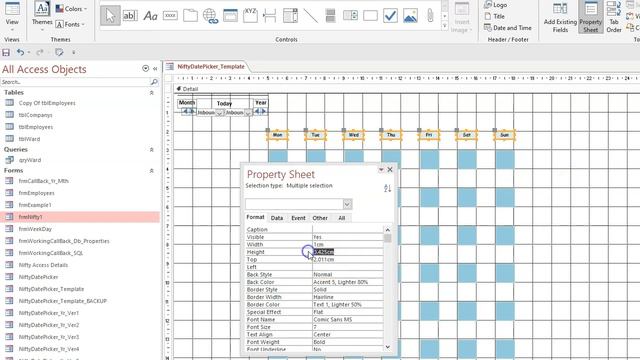
Task: Open All Access Objects pane menu
Action: pos(145,69)
